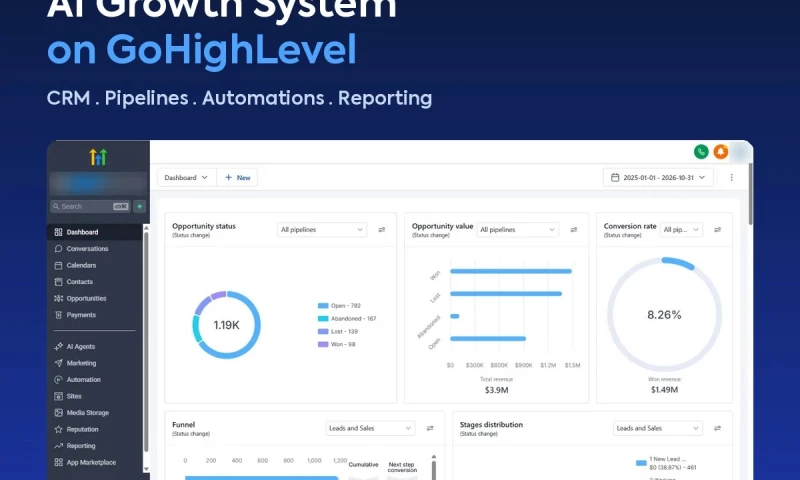Open the dashboard three-dot options menu
This screenshot has height=480, width=800.
tap(731, 178)
